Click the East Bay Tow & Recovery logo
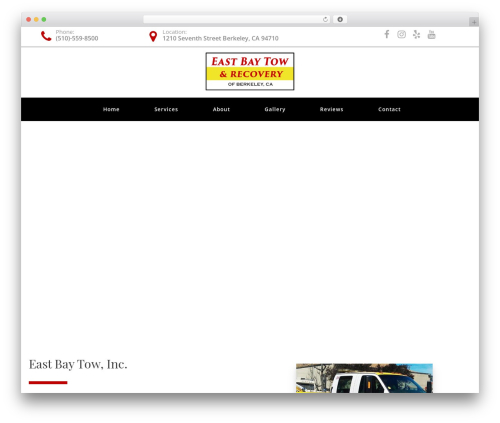The height and width of the screenshot is (423, 500). coord(250,71)
